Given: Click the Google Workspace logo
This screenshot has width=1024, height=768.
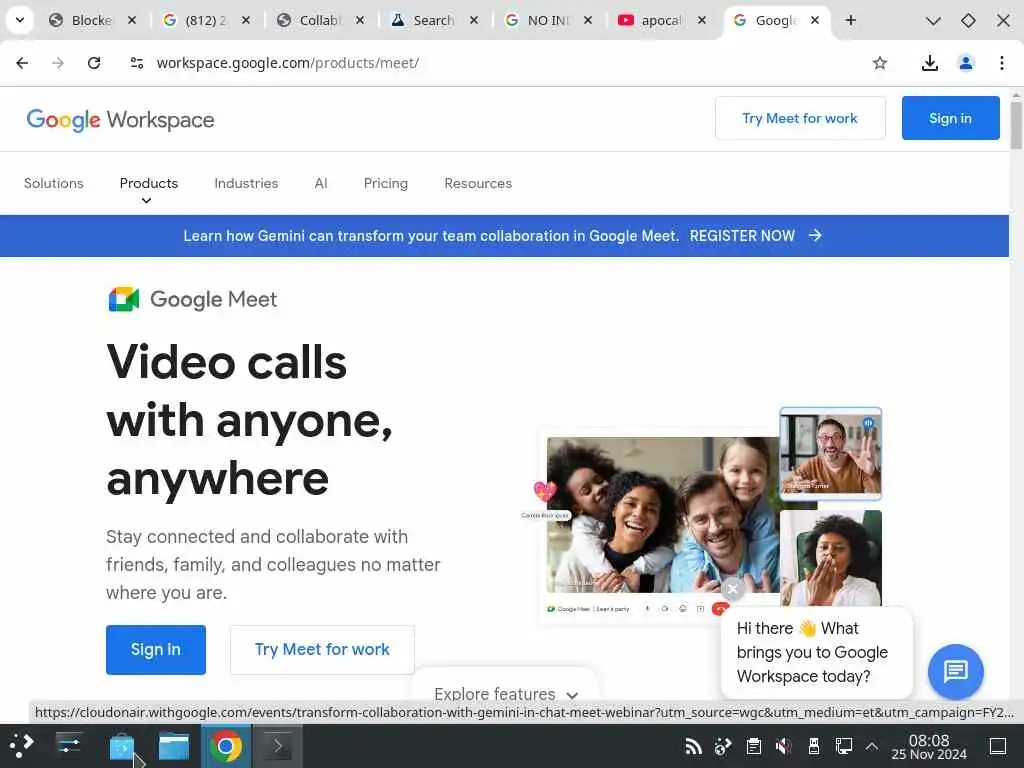Looking at the screenshot, I should (x=121, y=120).
